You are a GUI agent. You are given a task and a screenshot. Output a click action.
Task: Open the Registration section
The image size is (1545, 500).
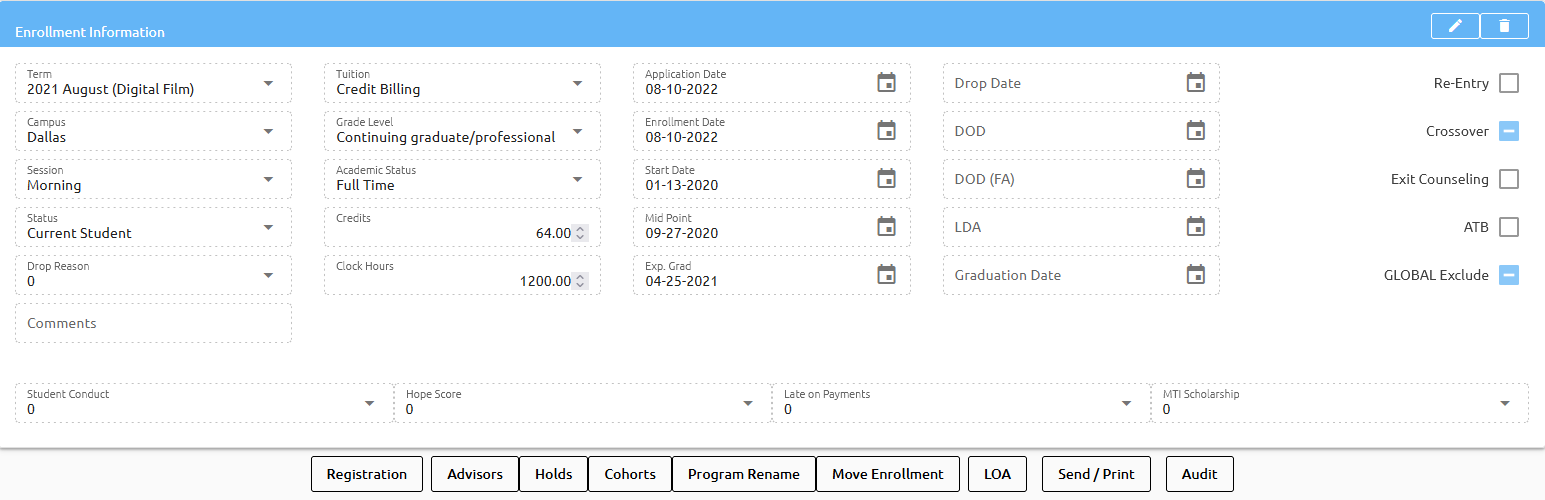367,474
